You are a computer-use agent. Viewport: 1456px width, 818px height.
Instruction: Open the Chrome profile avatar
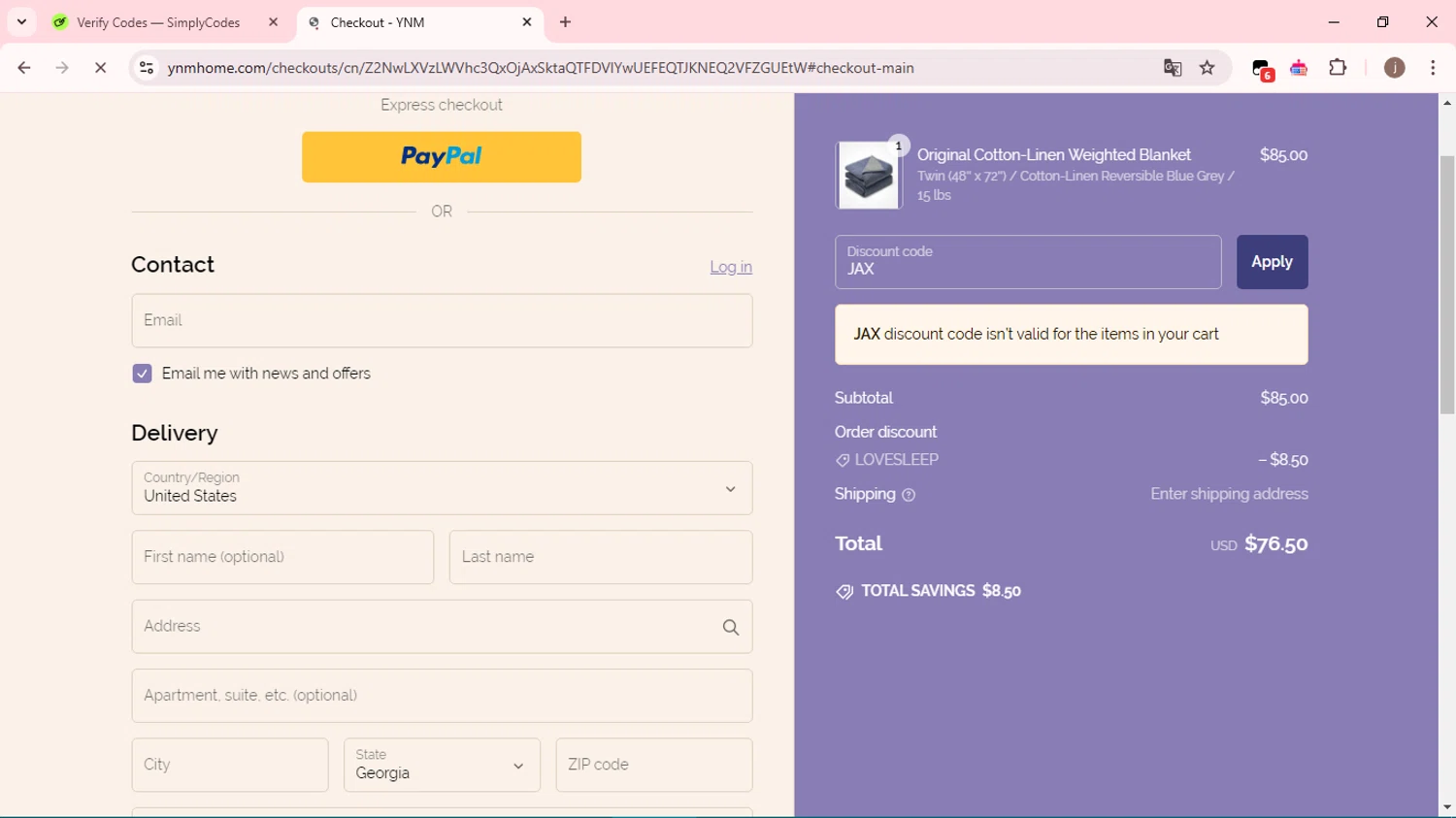pos(1394,68)
